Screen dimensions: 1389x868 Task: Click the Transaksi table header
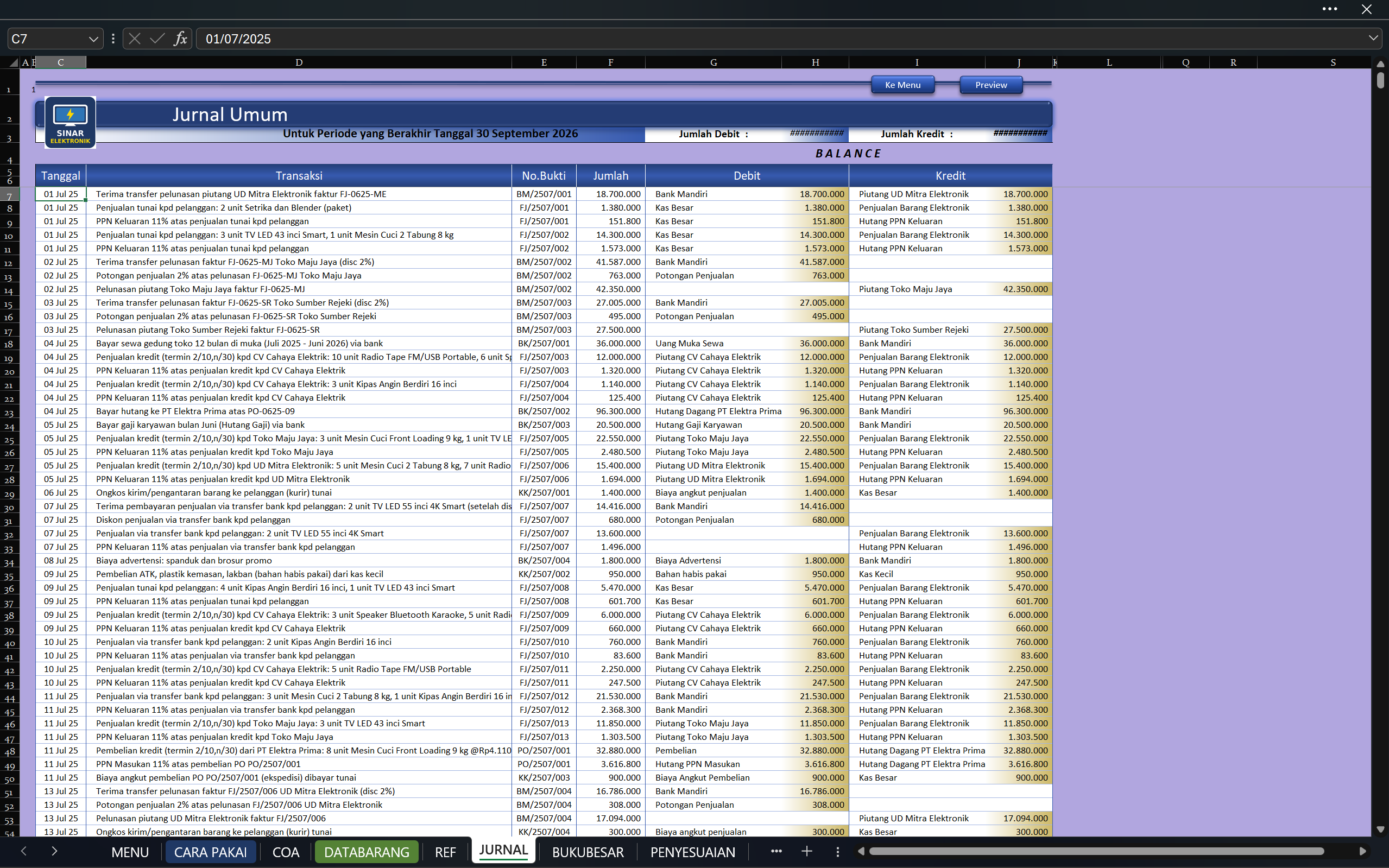[x=299, y=176]
